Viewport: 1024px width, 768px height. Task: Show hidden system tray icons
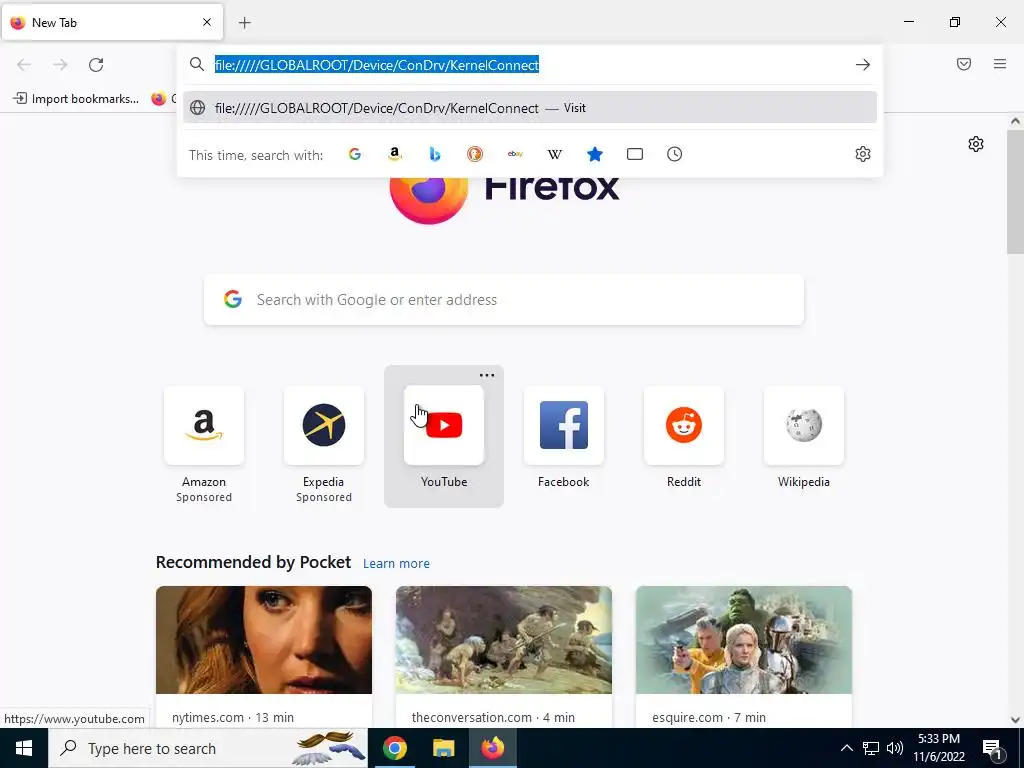coord(846,748)
